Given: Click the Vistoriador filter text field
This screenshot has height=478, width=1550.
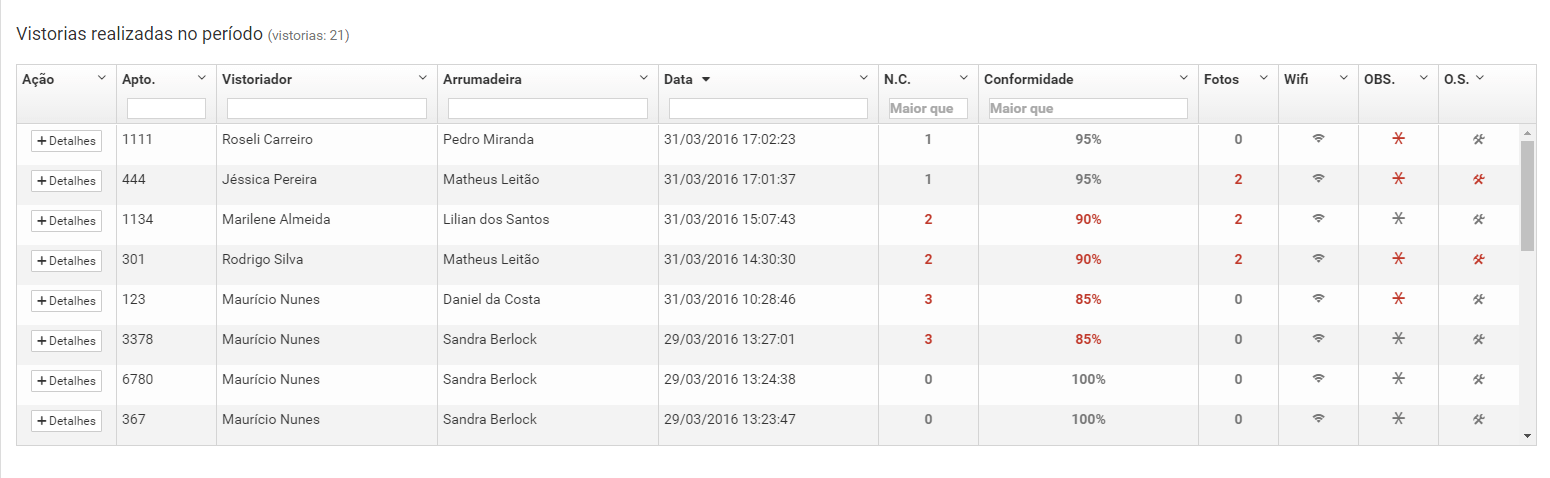Looking at the screenshot, I should 326,108.
